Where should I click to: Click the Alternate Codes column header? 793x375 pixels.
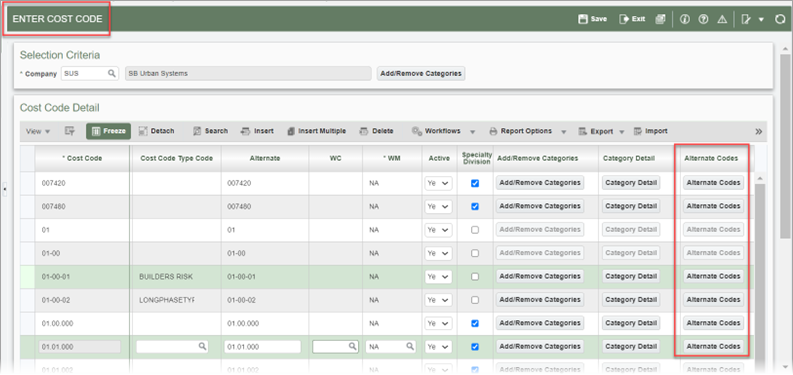[711, 158]
